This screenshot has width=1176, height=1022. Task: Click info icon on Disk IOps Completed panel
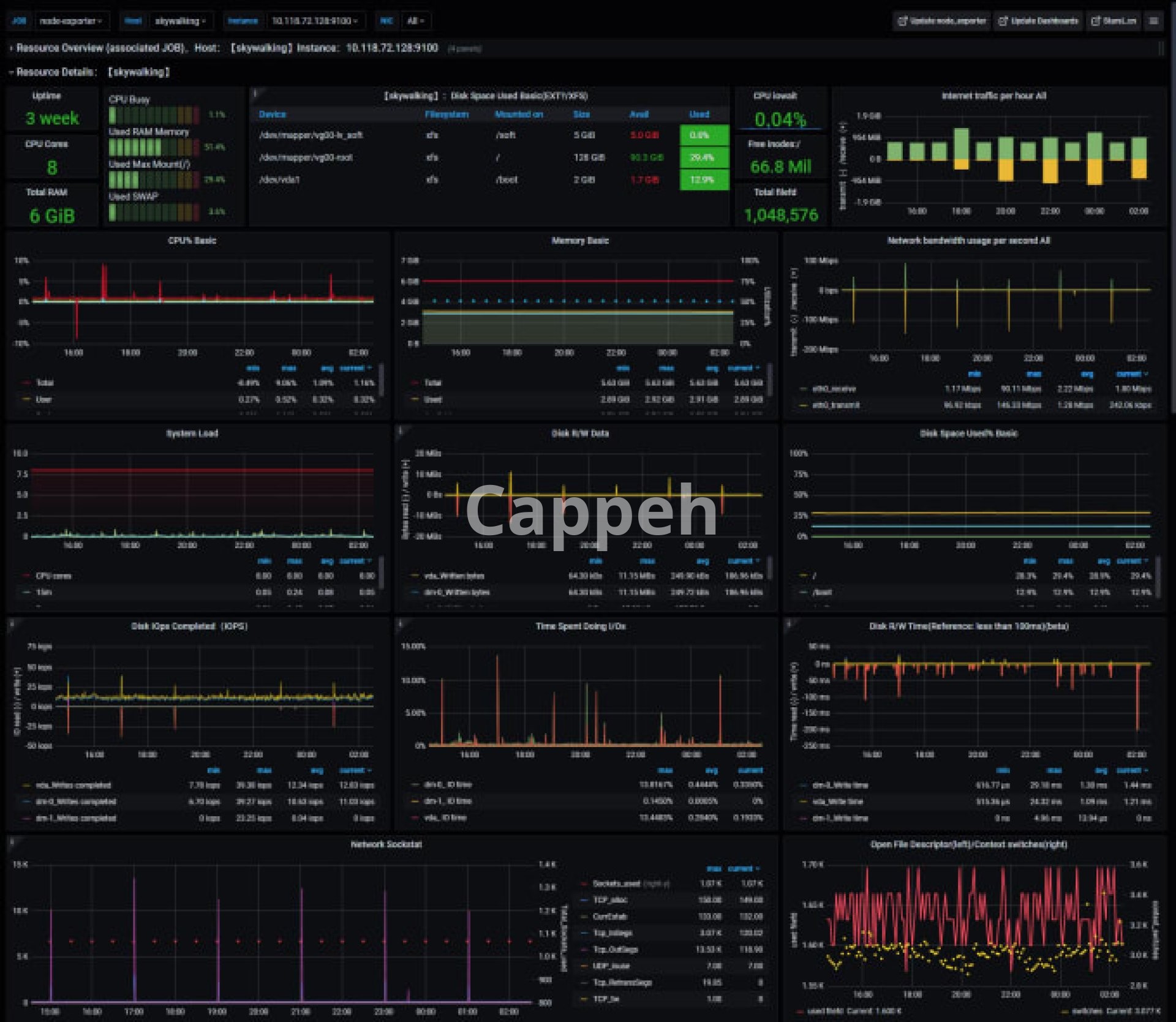pyautogui.click(x=12, y=623)
